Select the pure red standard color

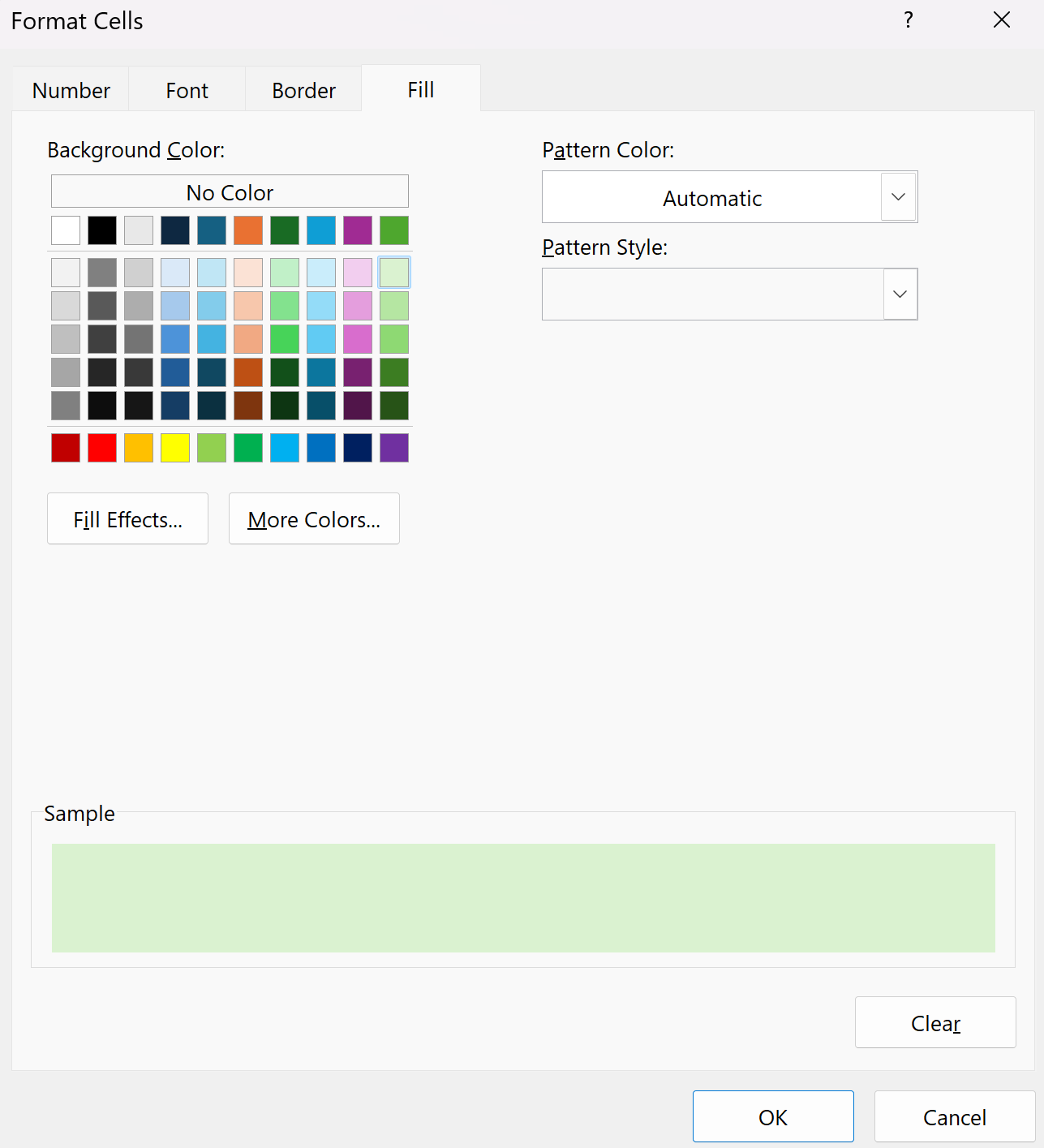point(102,448)
